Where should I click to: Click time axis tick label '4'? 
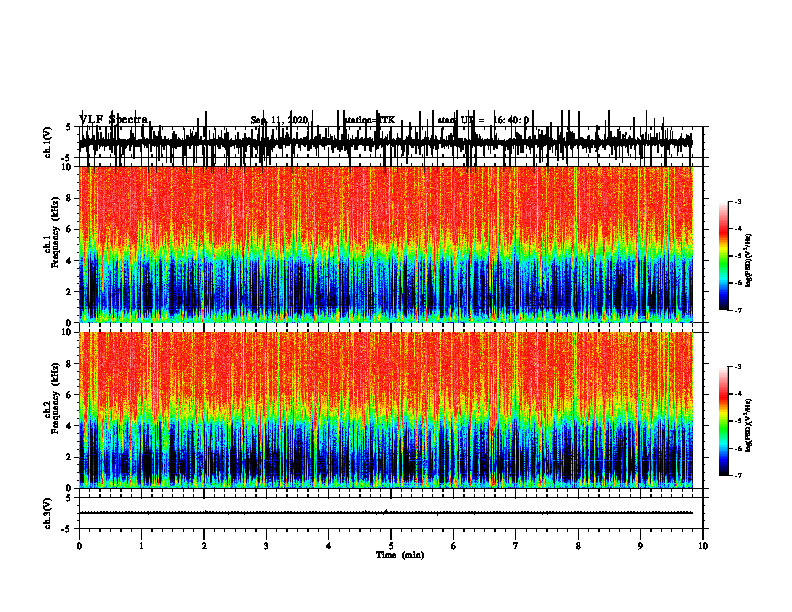(328, 546)
